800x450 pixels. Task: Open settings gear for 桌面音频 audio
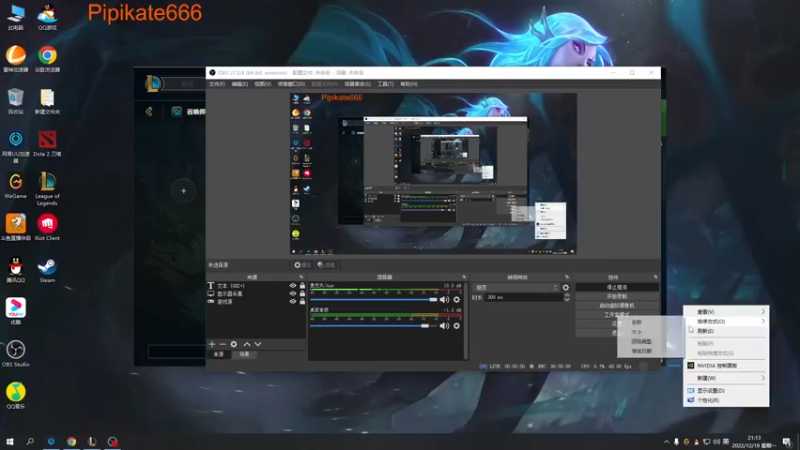pos(457,326)
